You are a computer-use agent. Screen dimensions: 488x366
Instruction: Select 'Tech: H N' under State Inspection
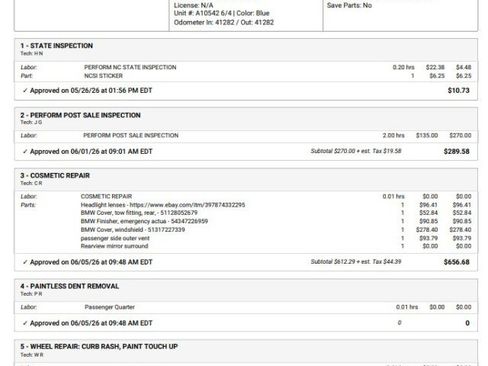pyautogui.click(x=32, y=53)
